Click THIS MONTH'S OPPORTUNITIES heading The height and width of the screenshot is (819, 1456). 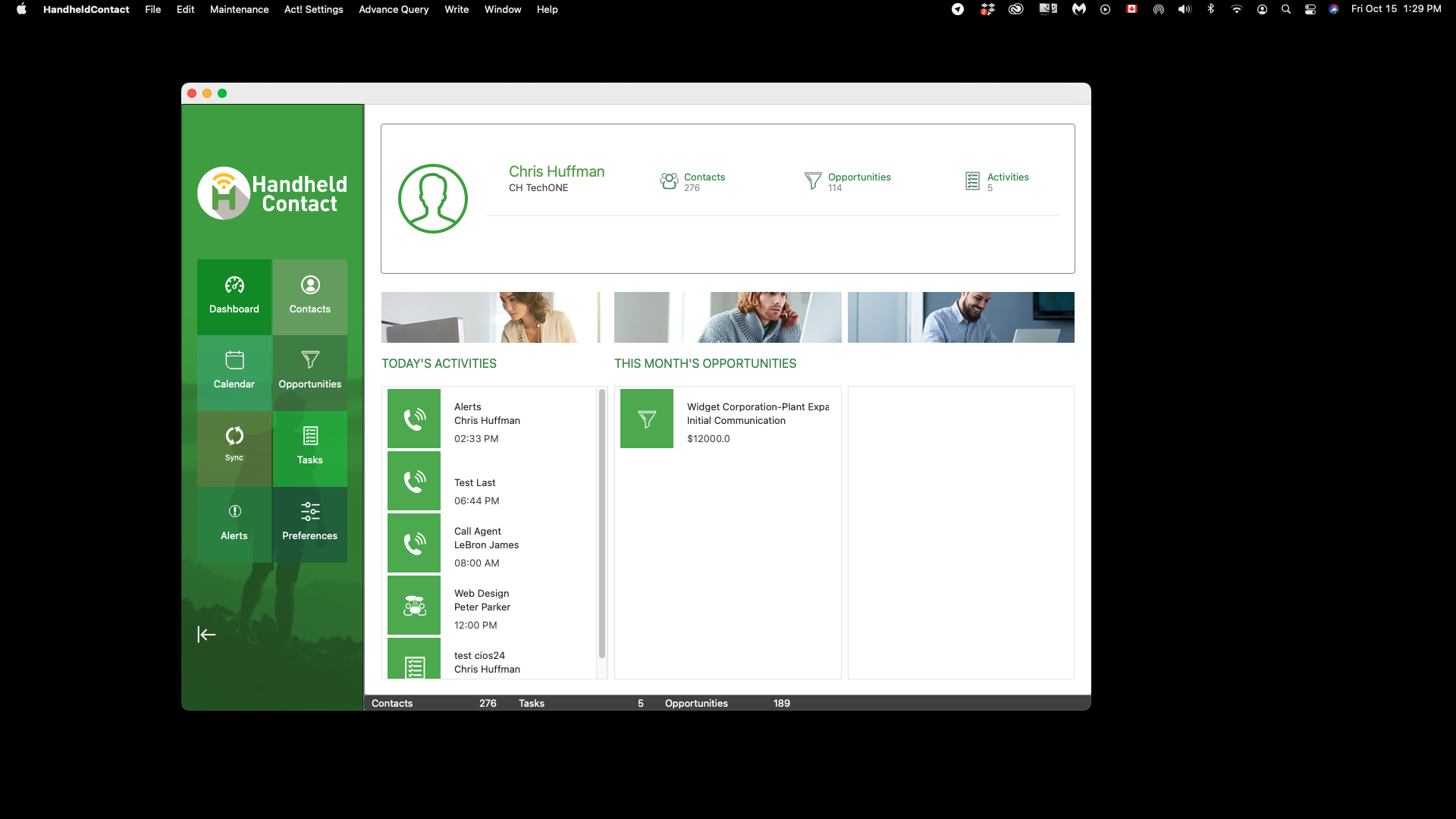pos(705,364)
